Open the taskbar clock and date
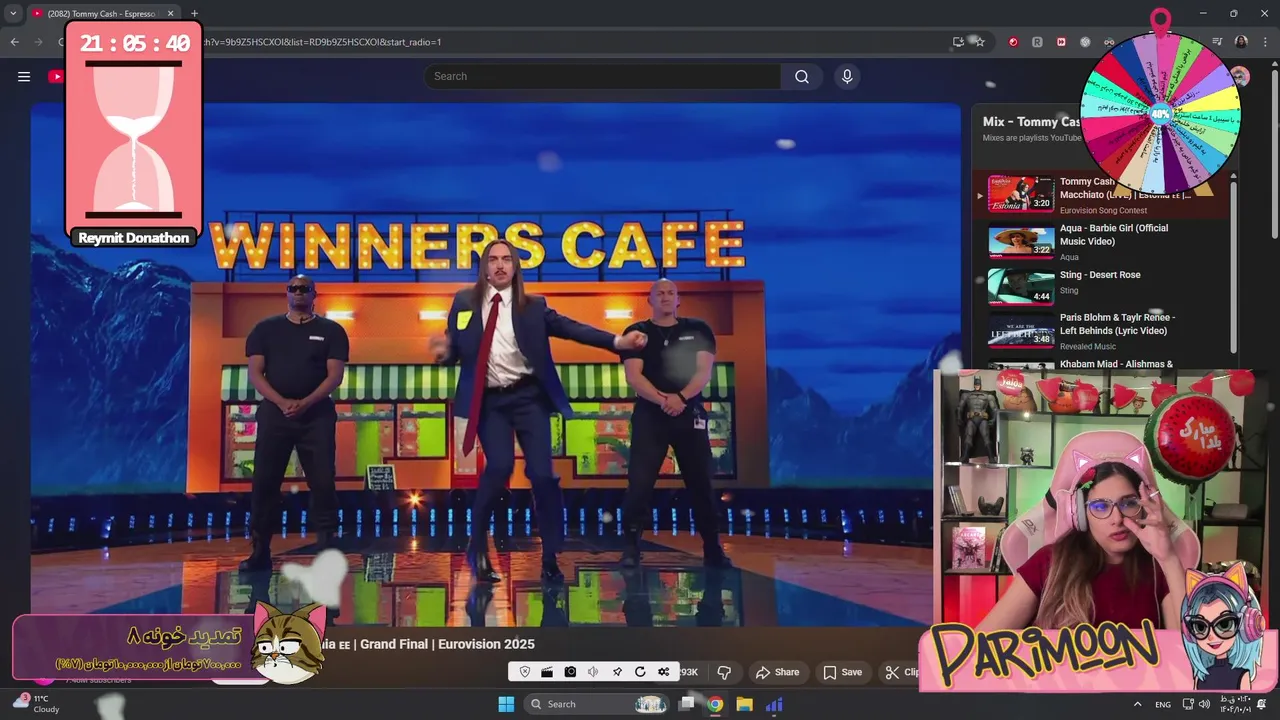 (x=1234, y=704)
